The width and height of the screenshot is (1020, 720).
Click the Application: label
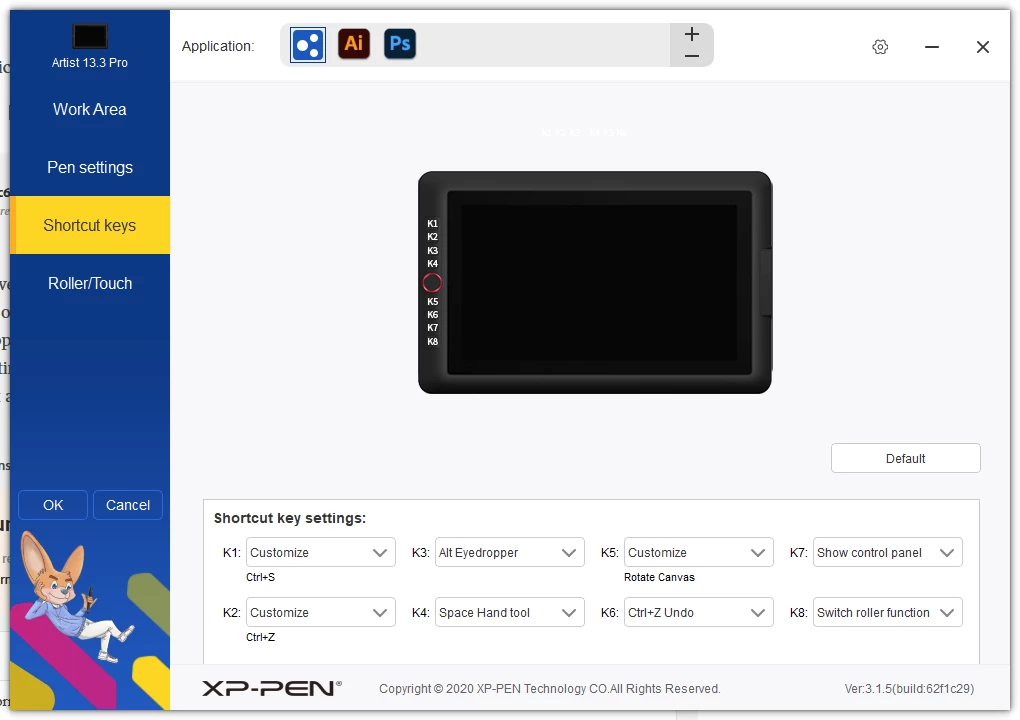218,46
